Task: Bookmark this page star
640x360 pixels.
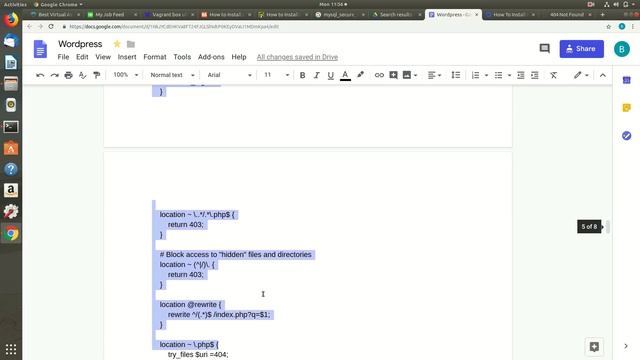Action: tap(608, 27)
